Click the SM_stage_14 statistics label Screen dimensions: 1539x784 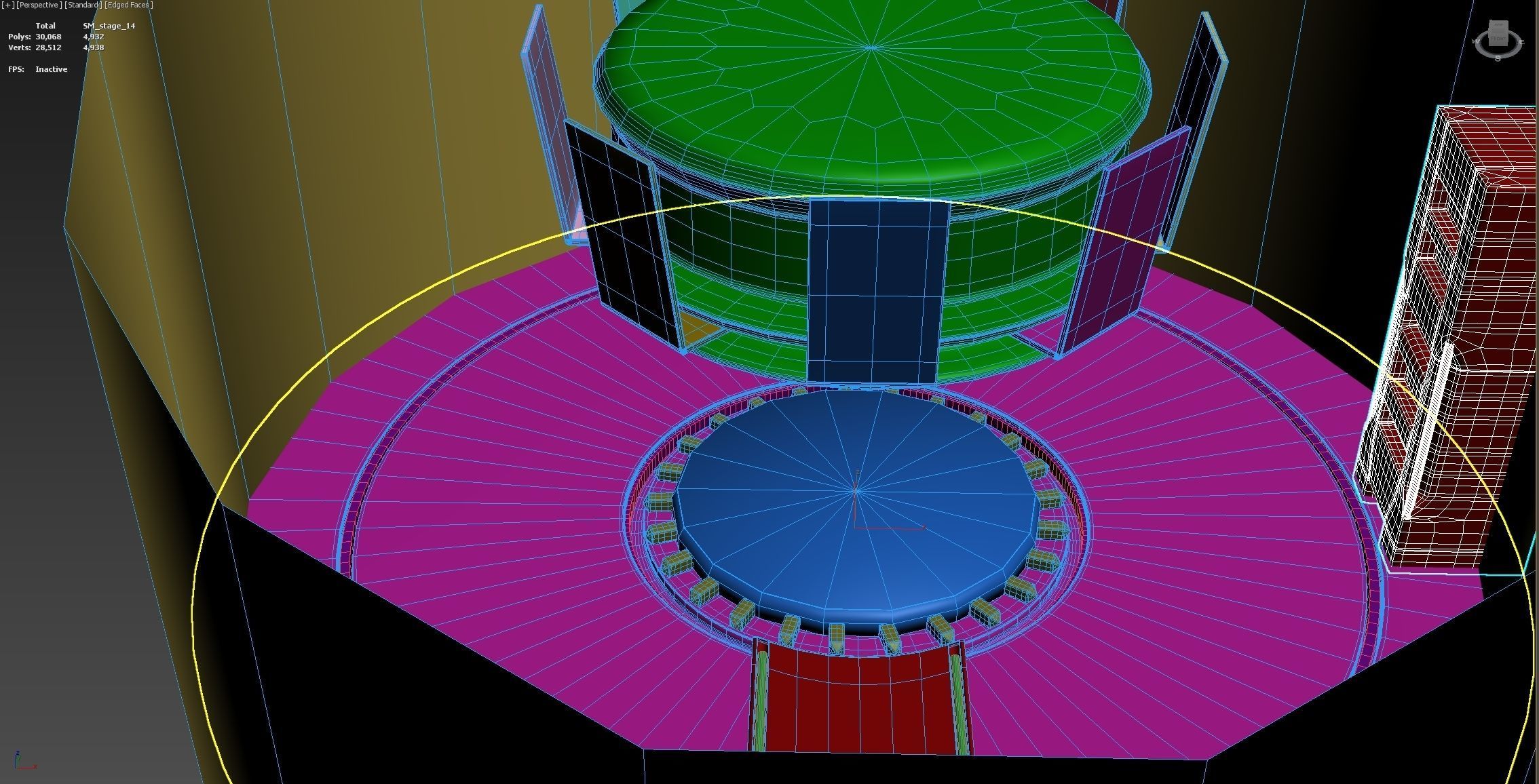point(109,26)
